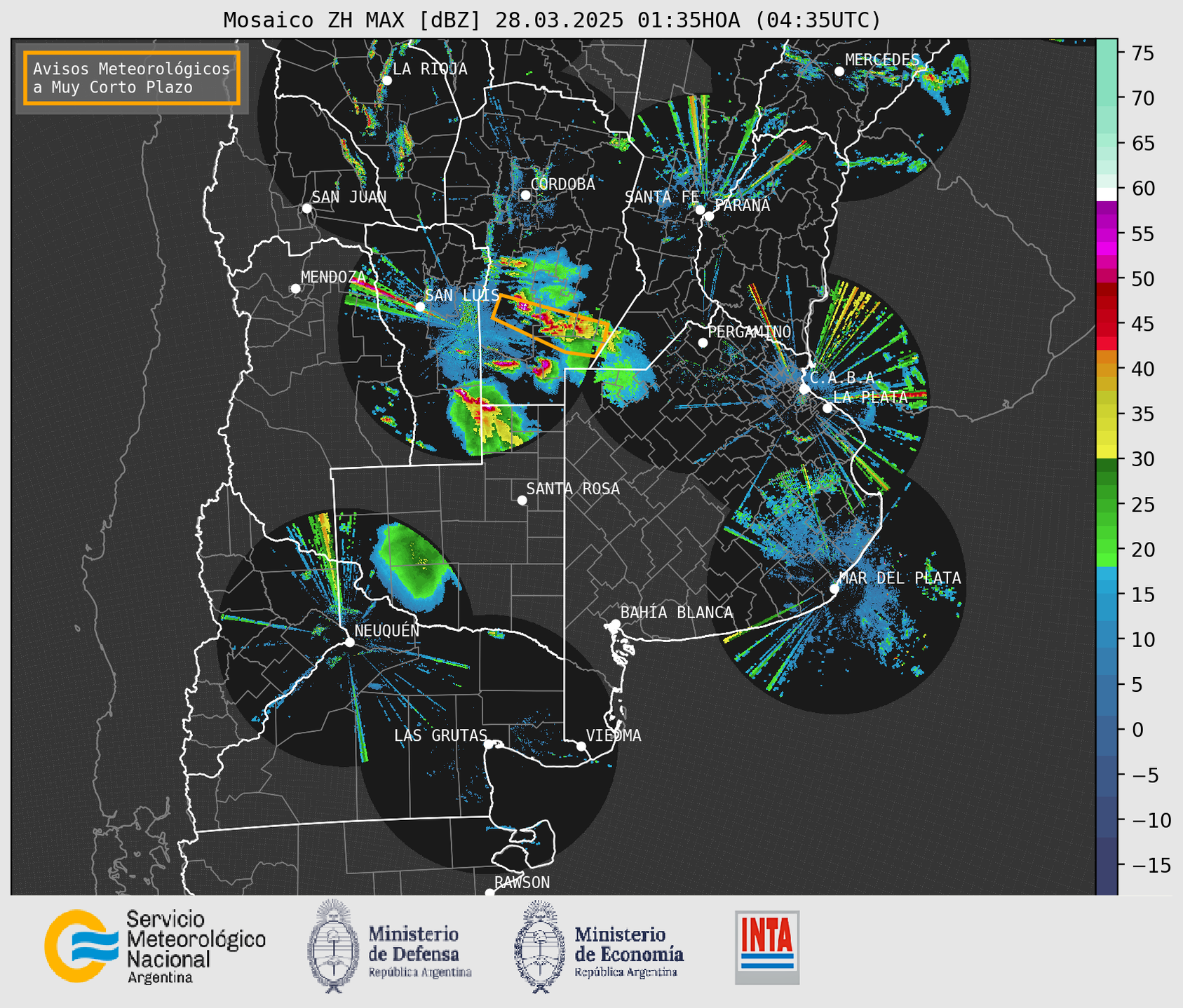Screen dimensions: 1183x1008
Task: Click the VIEDMA city label
Action: 614,735
